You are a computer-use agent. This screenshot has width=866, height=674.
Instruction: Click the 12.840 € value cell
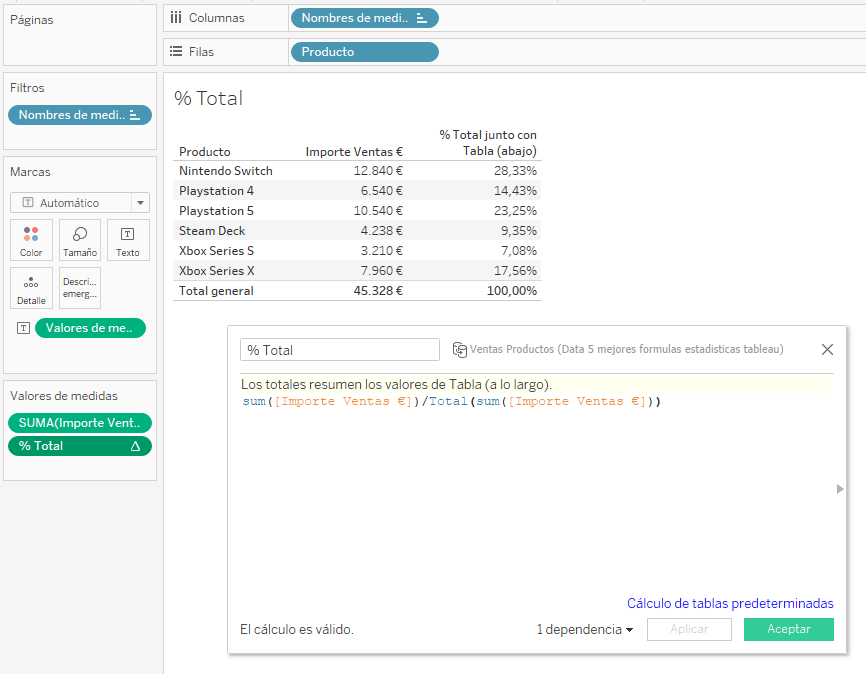tap(378, 171)
